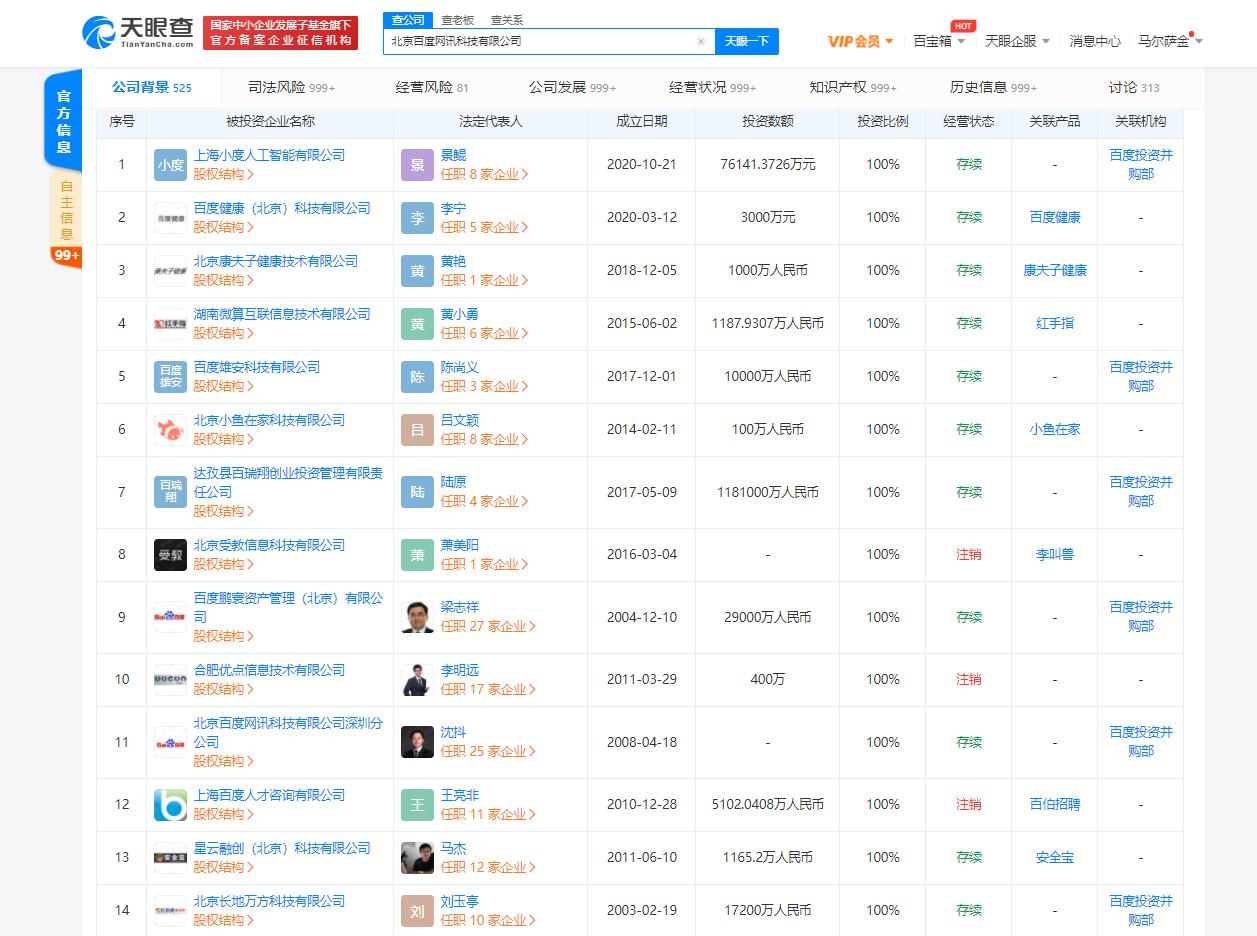The height and width of the screenshot is (936, 1257).
Task: Click the 百瑞翔 company logo icon
Action: click(x=170, y=492)
